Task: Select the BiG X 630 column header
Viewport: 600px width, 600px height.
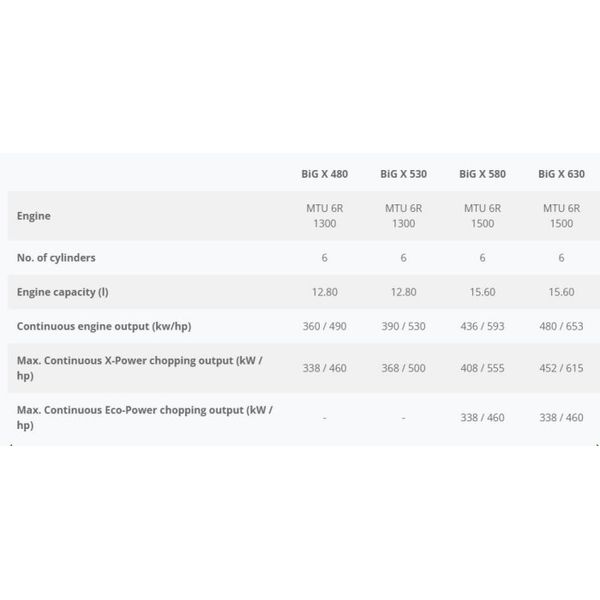Action: coord(561,174)
